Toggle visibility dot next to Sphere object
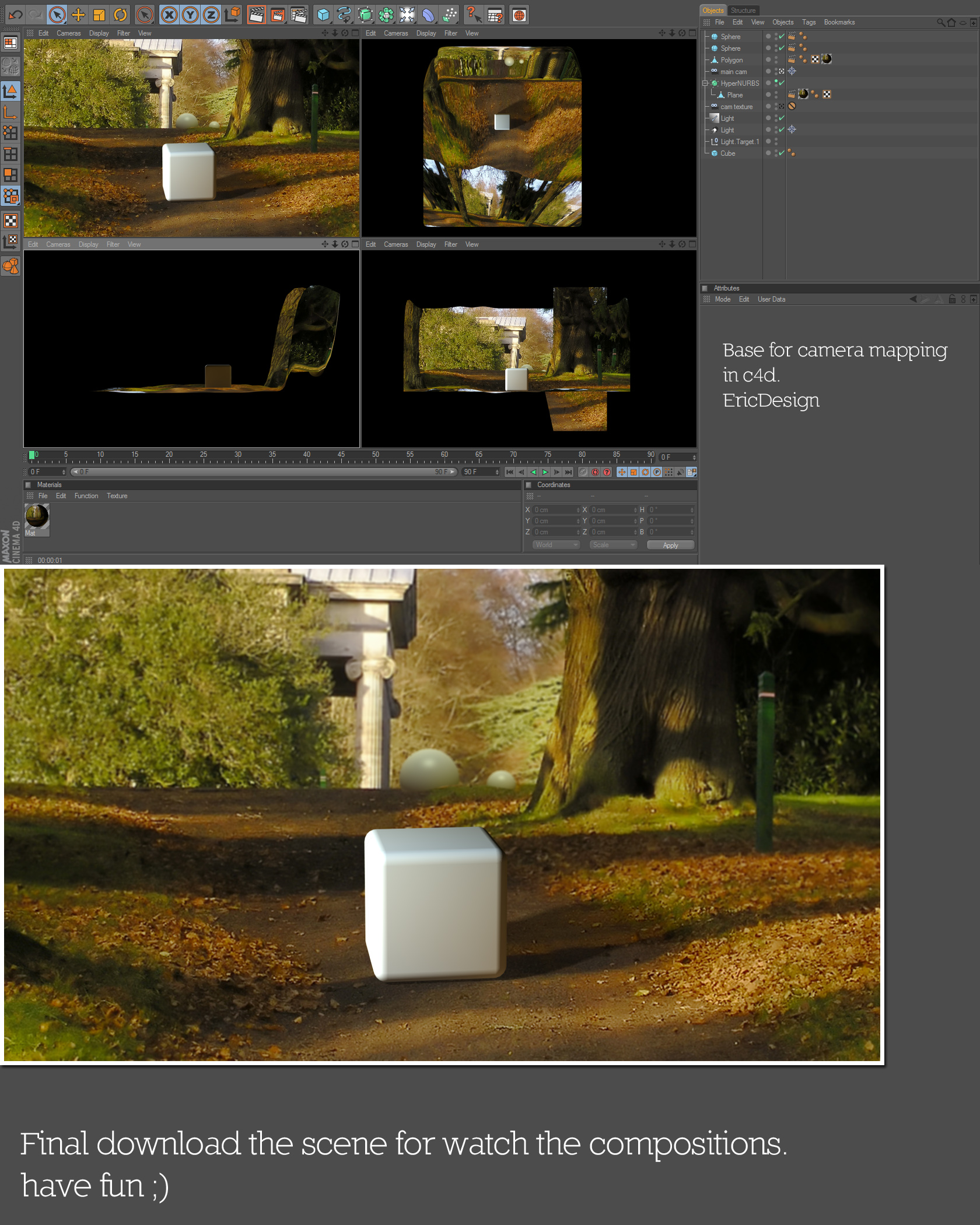This screenshot has height=1225, width=980. tap(769, 36)
